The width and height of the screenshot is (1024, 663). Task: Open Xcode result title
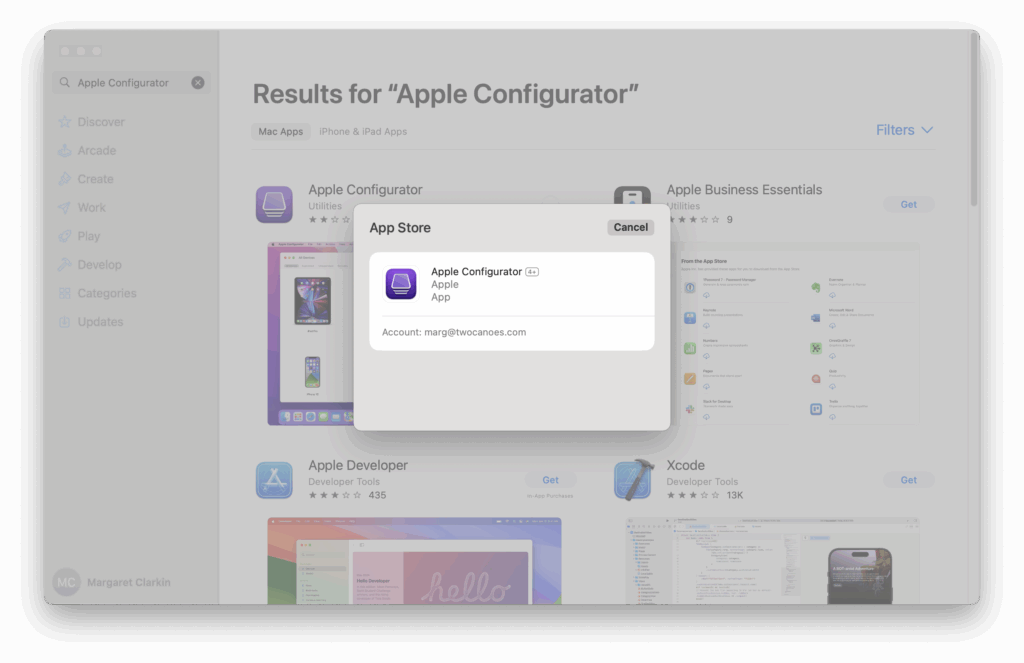click(x=685, y=465)
